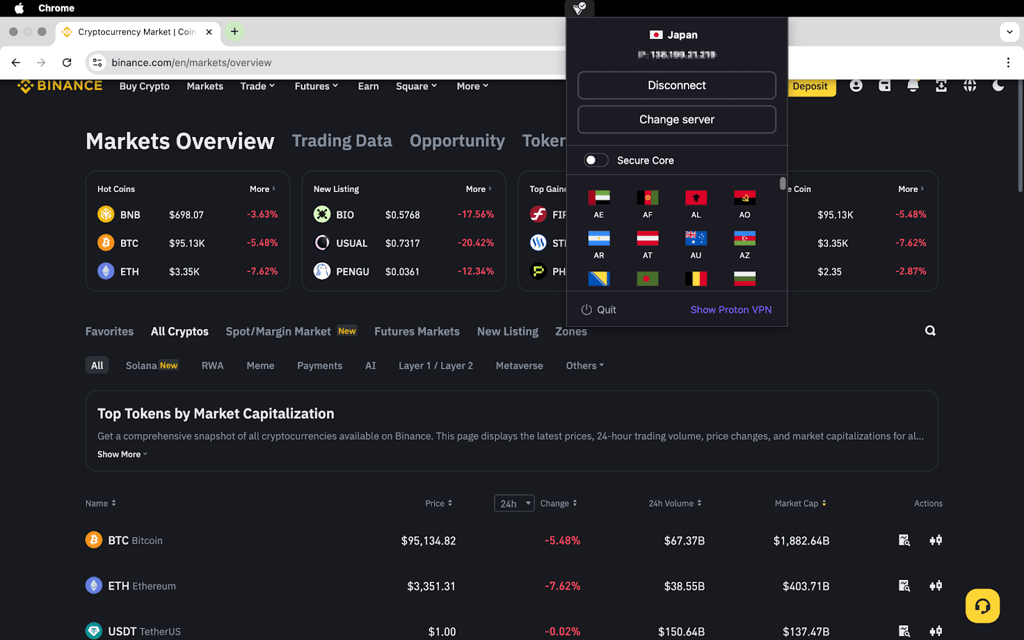This screenshot has height=640, width=1024.
Task: Open the 24h change period dropdown
Action: point(514,504)
